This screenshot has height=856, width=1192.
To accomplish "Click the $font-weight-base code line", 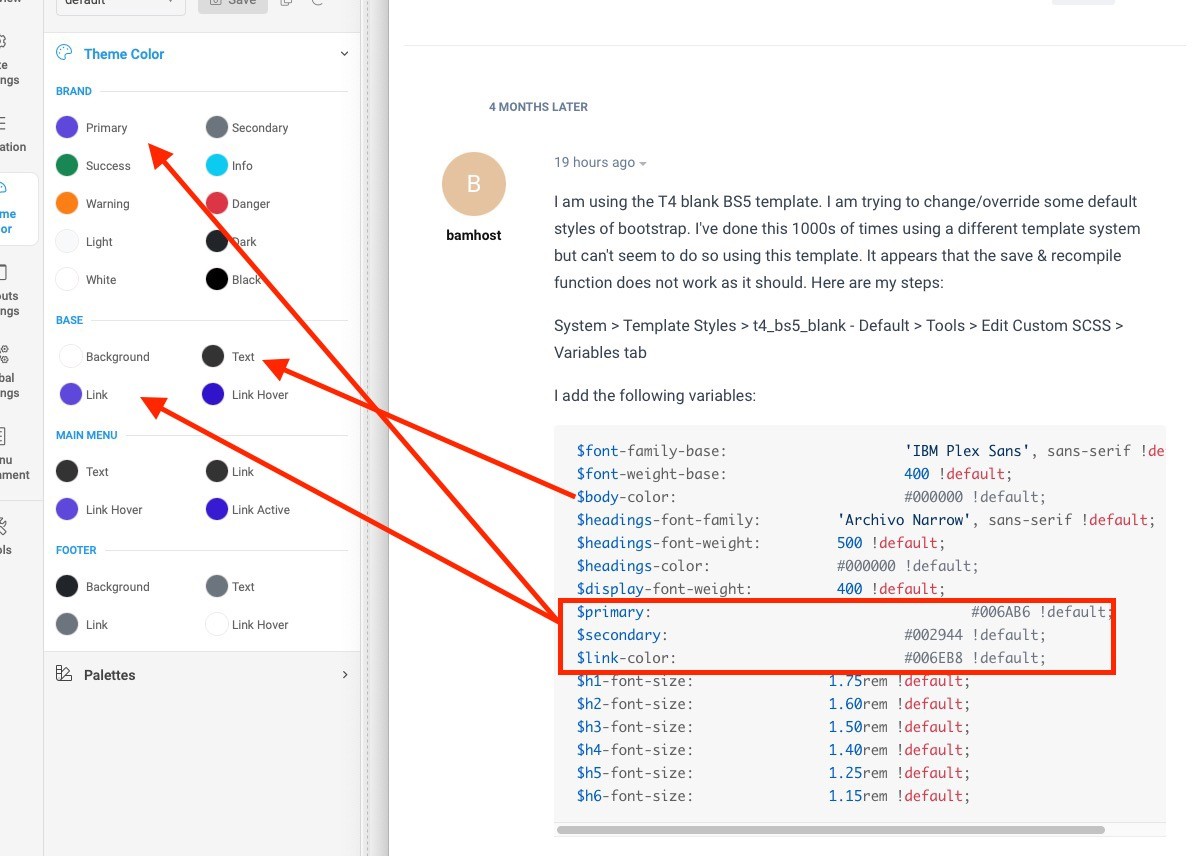I will click(794, 474).
